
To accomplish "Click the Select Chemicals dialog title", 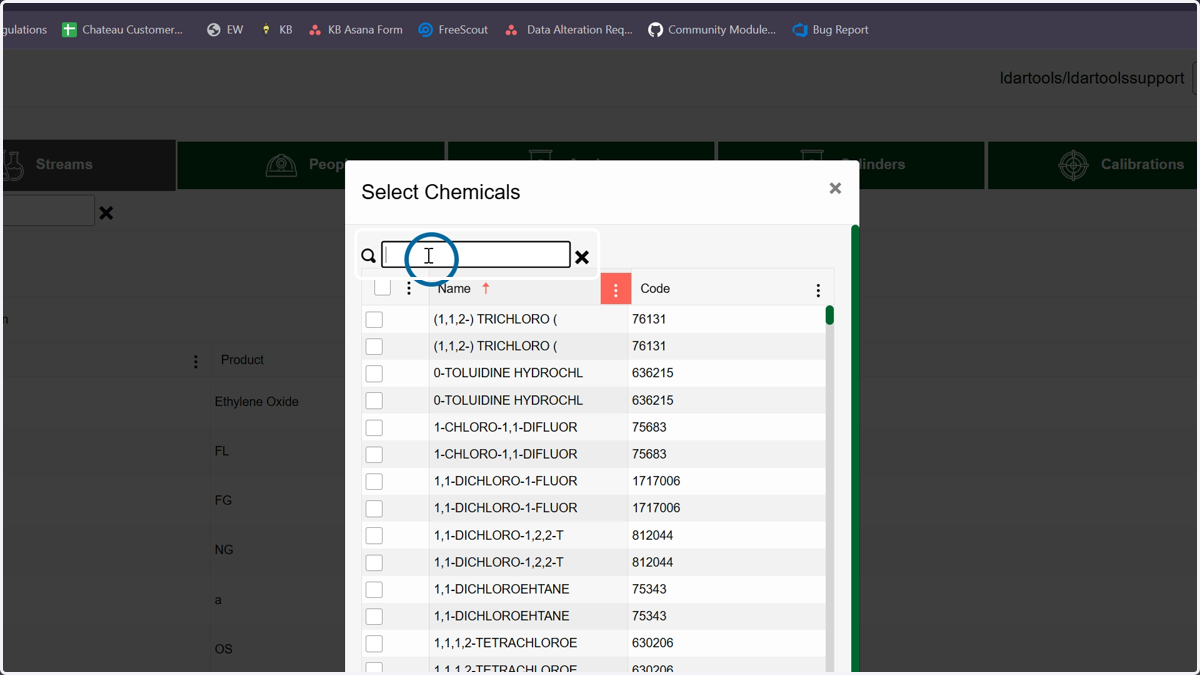I will click(x=441, y=192).
